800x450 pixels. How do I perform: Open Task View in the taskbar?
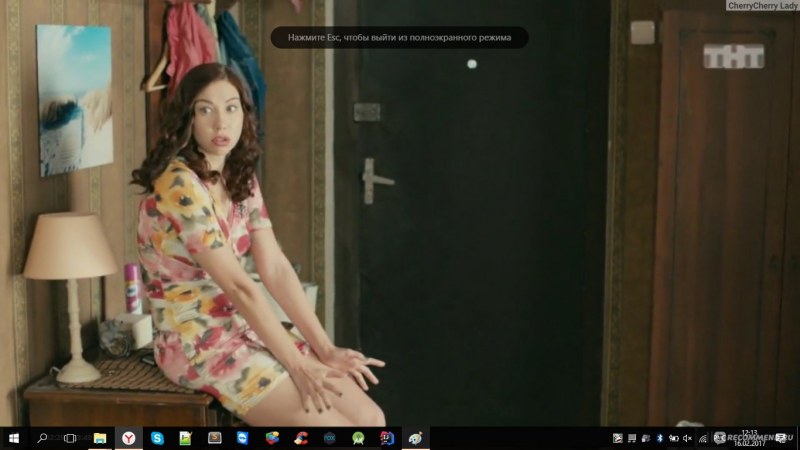(70, 438)
